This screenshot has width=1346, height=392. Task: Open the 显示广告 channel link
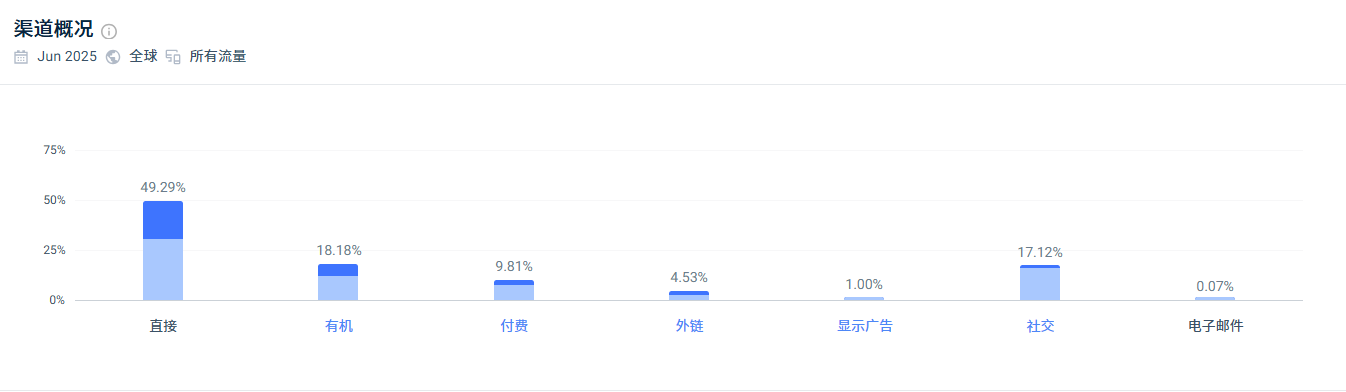click(x=865, y=326)
